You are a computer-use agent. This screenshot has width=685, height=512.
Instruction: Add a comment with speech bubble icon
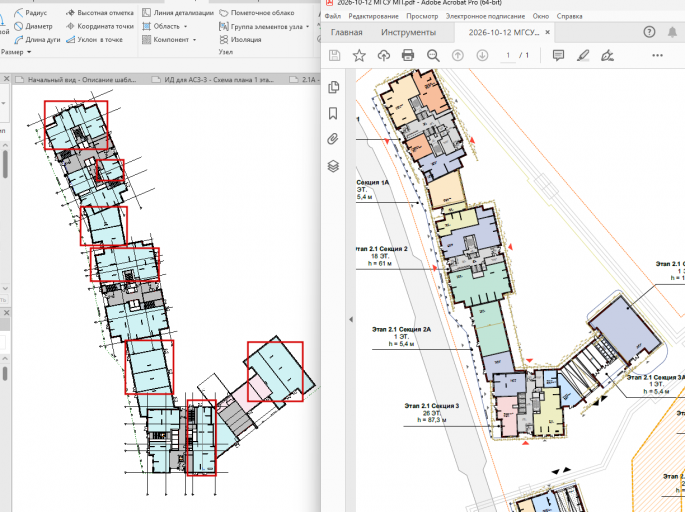tap(558, 55)
